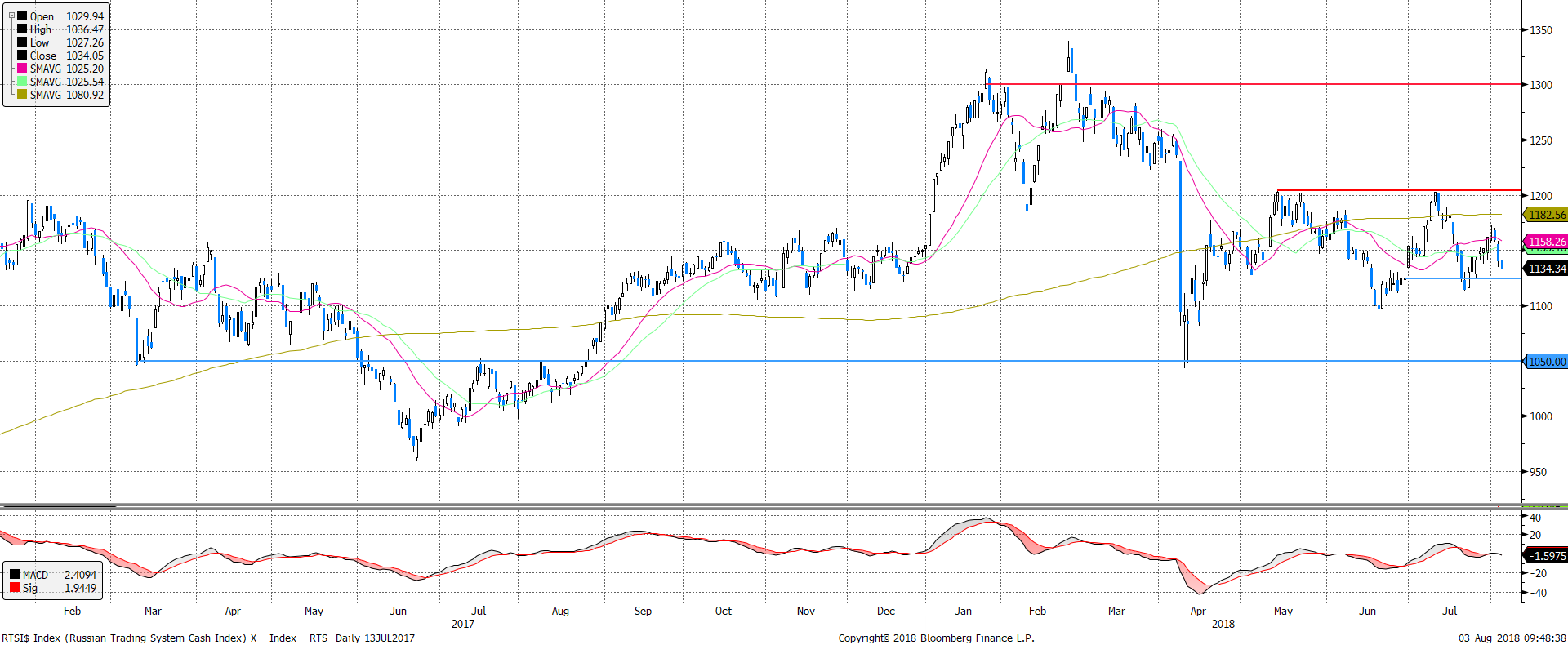Click the green SMAVG 1025.54 color swatch
The width and height of the screenshot is (1568, 645).
point(22,82)
